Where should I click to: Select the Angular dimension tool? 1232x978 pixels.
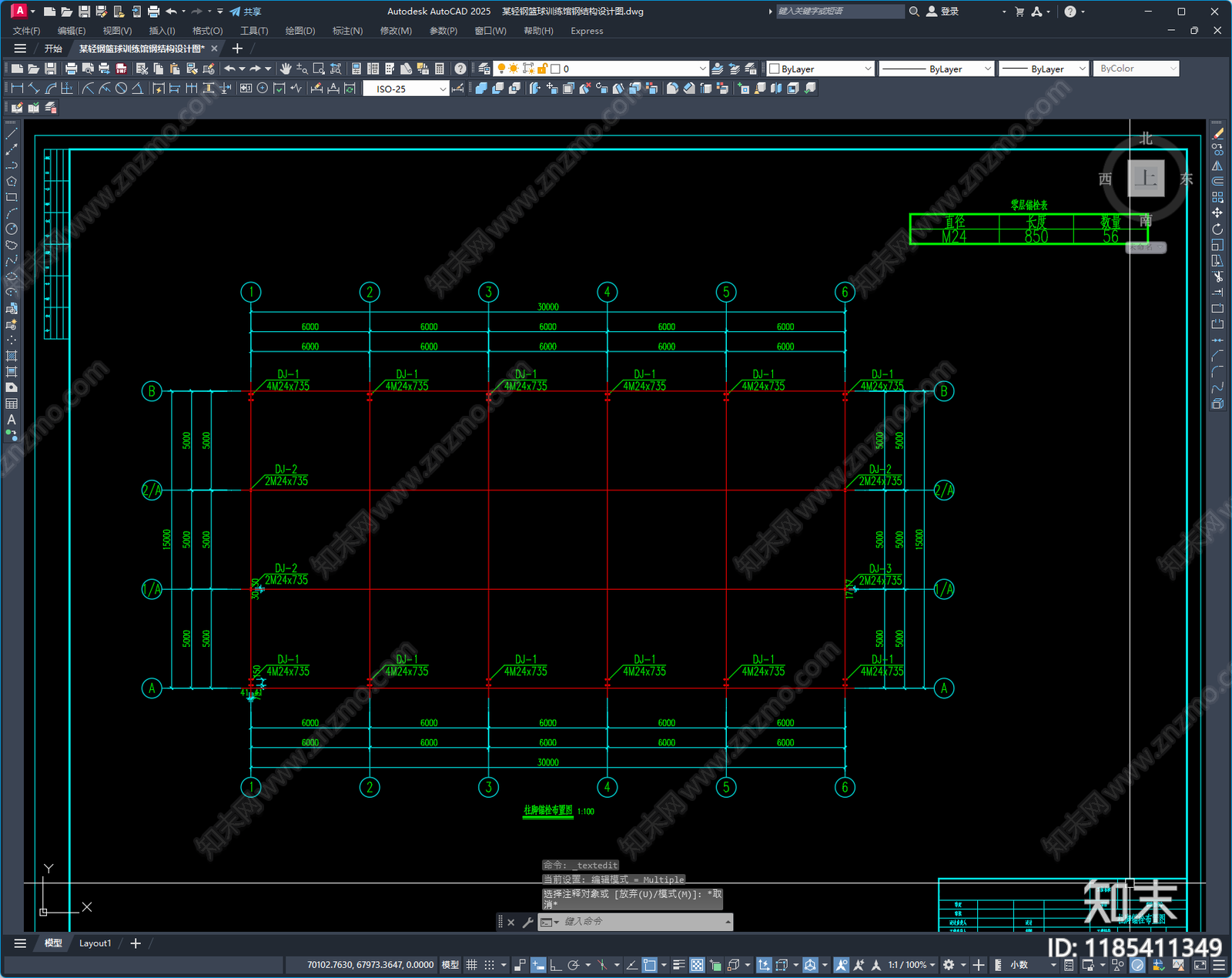click(137, 89)
